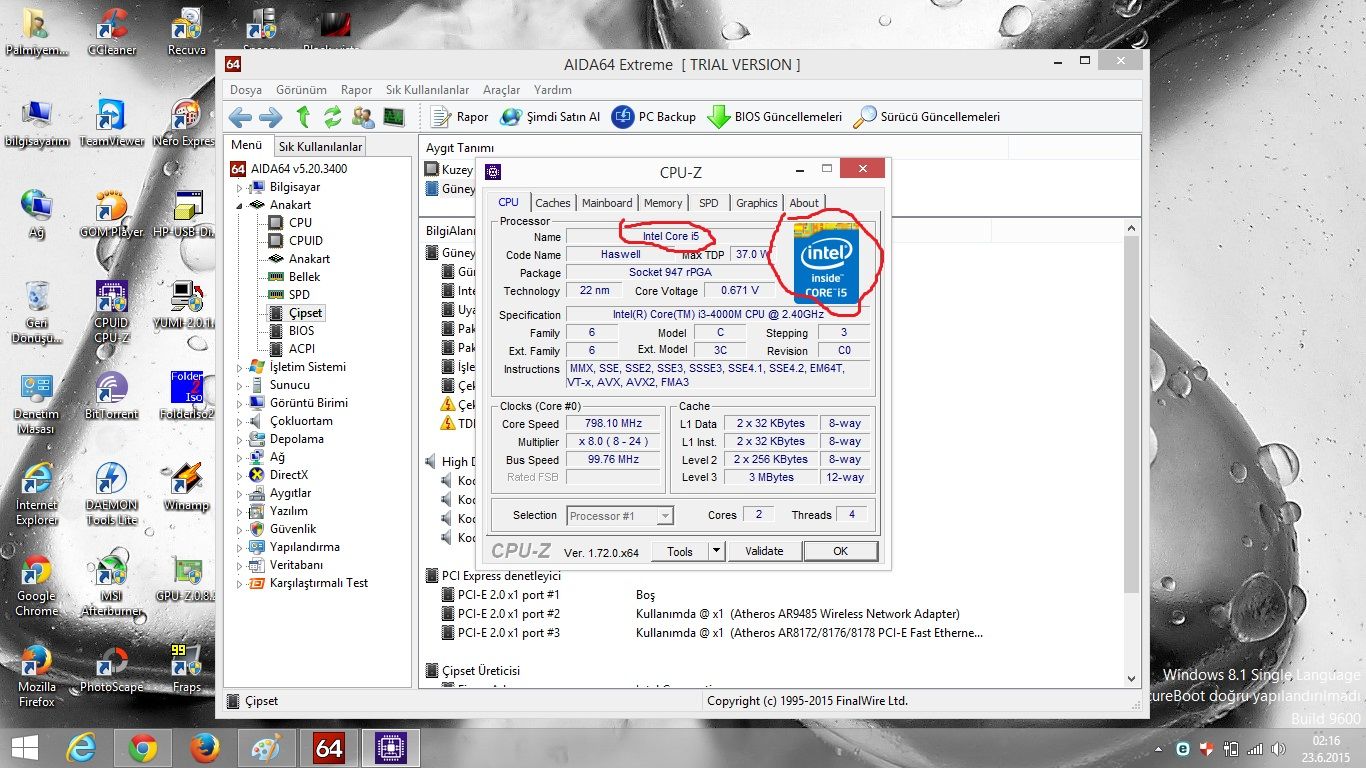The height and width of the screenshot is (768, 1366).
Task: Click the Validate button in CPU-Z
Action: tap(764, 551)
